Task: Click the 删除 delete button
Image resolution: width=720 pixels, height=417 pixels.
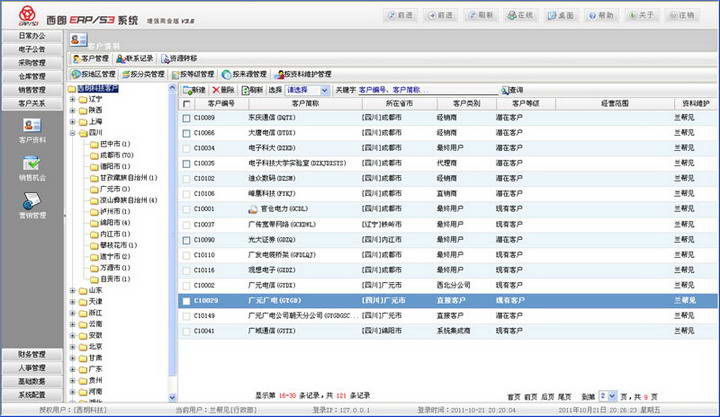Action: (223, 90)
